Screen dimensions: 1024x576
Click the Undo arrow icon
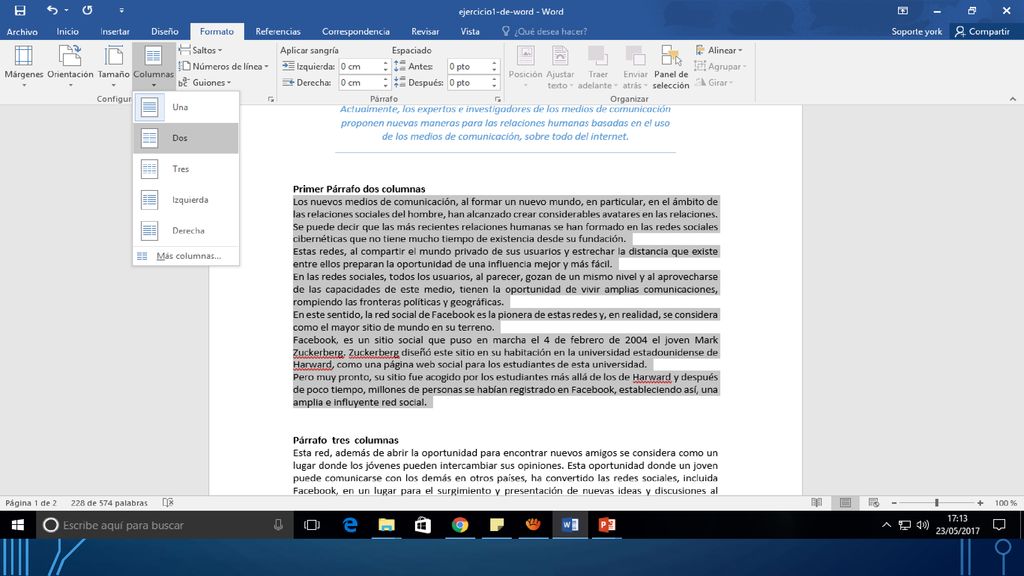tap(52, 10)
